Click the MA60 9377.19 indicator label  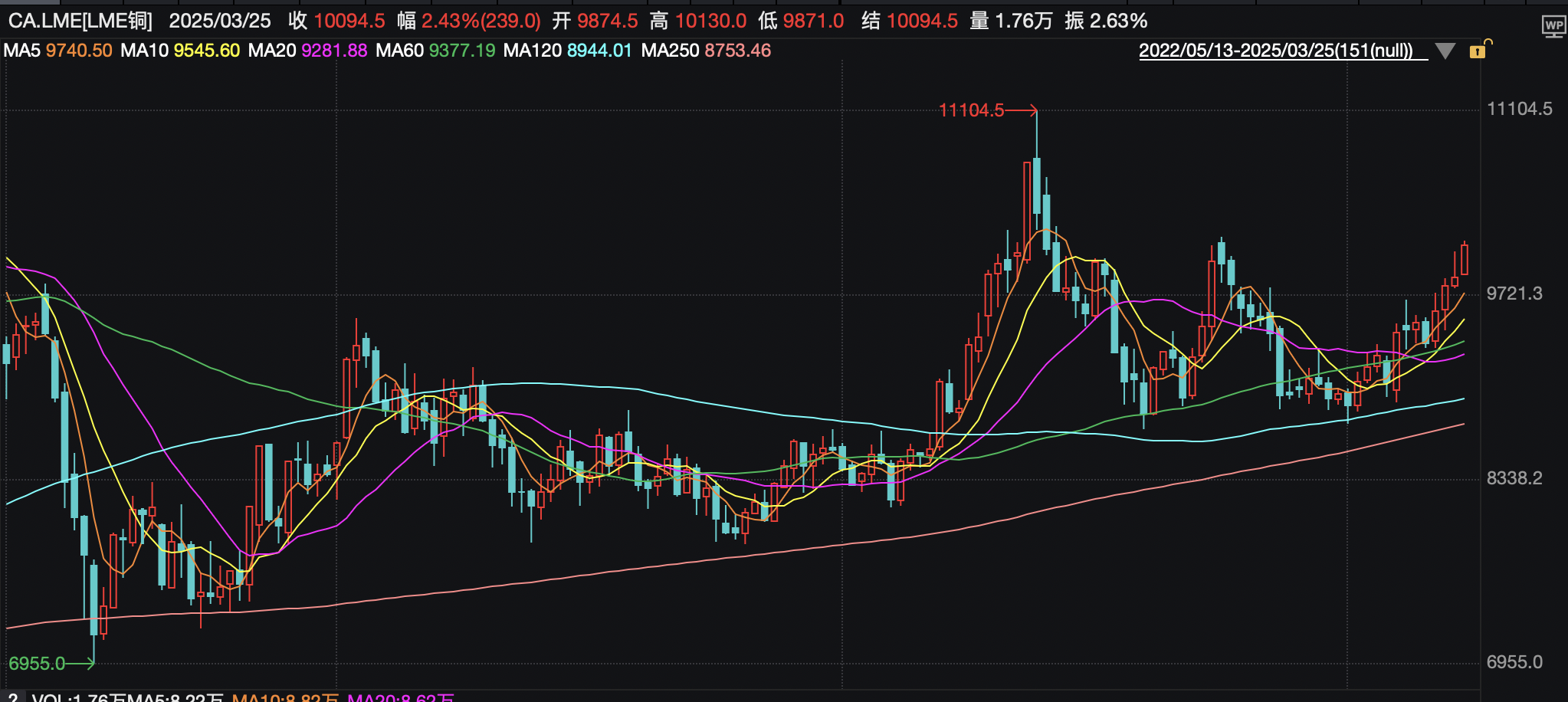pos(435,51)
